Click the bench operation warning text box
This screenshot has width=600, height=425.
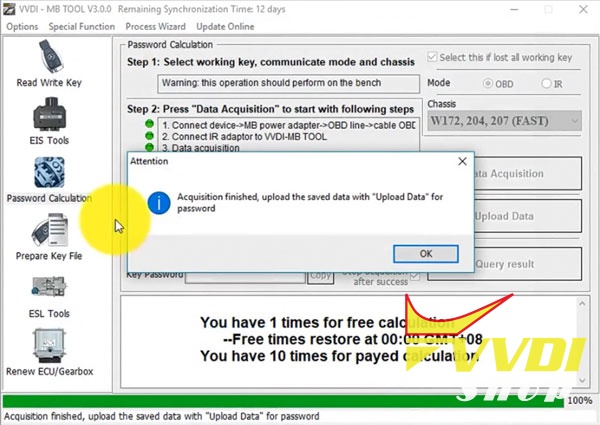click(x=289, y=83)
